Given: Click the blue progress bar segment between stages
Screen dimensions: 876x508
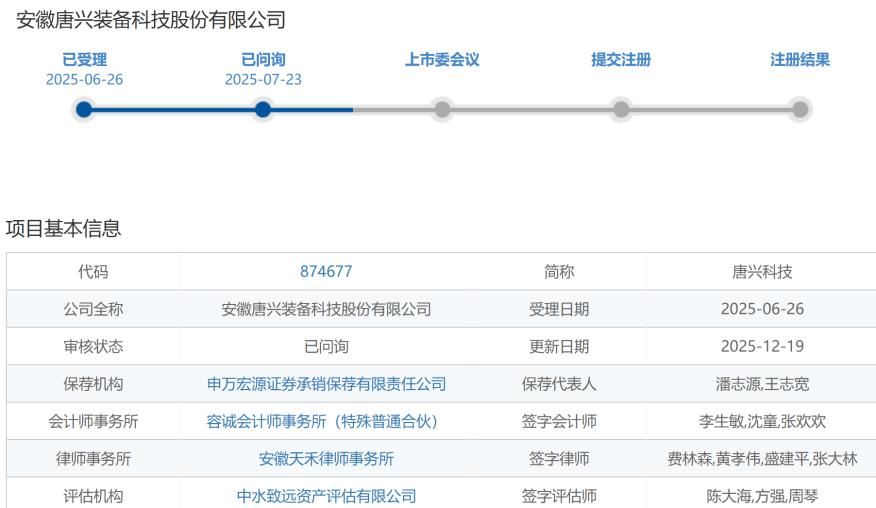Looking at the screenshot, I should point(173,109).
